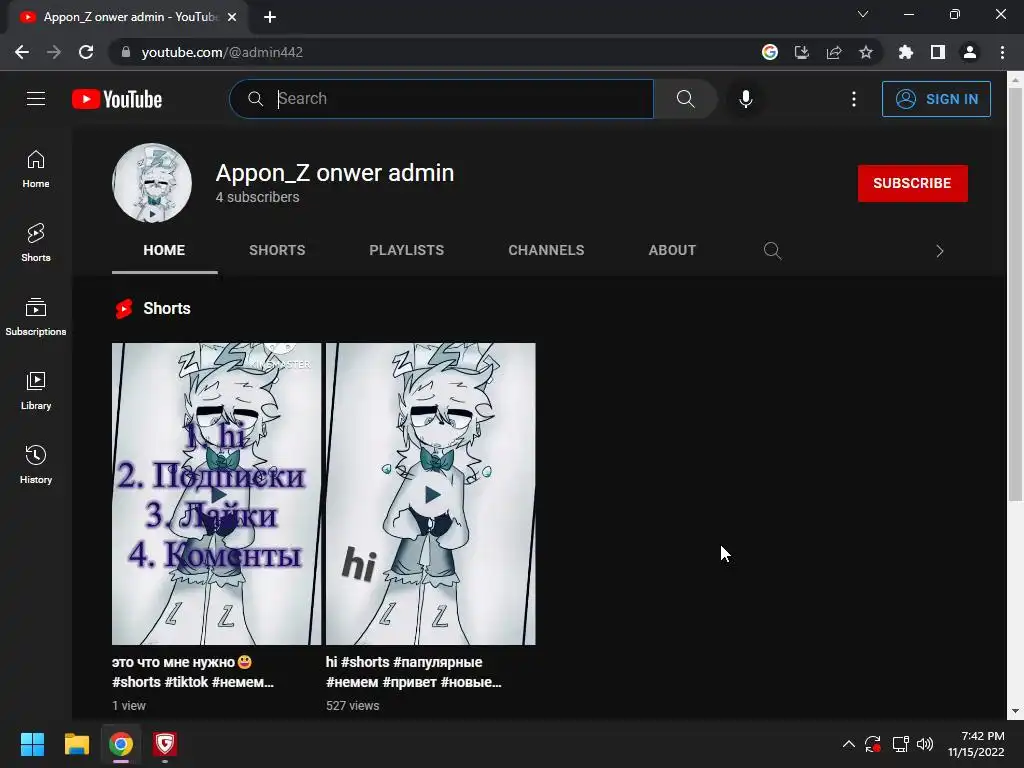Go to Home in sidebar
1024x768 pixels.
point(36,169)
